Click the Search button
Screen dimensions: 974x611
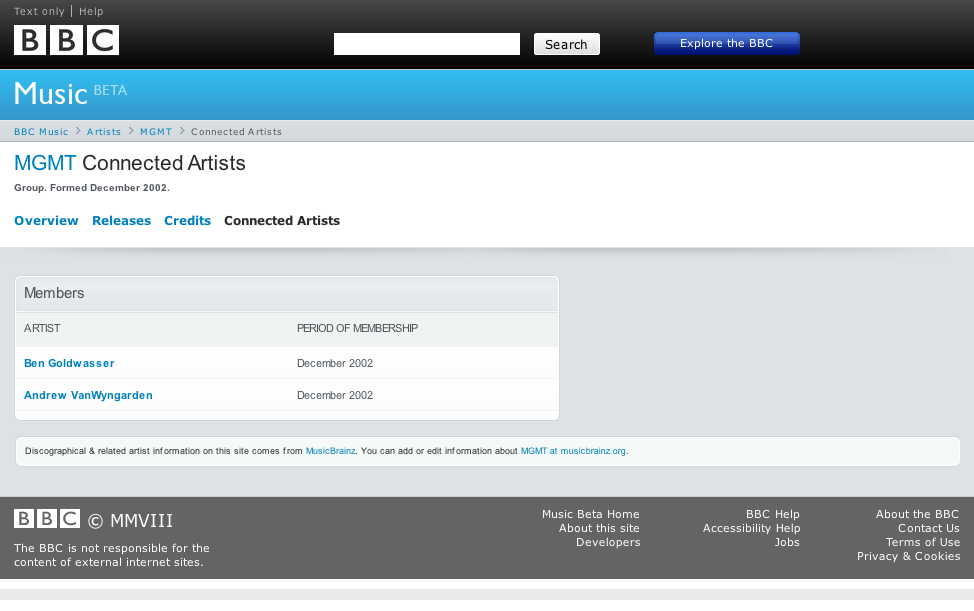tap(567, 44)
